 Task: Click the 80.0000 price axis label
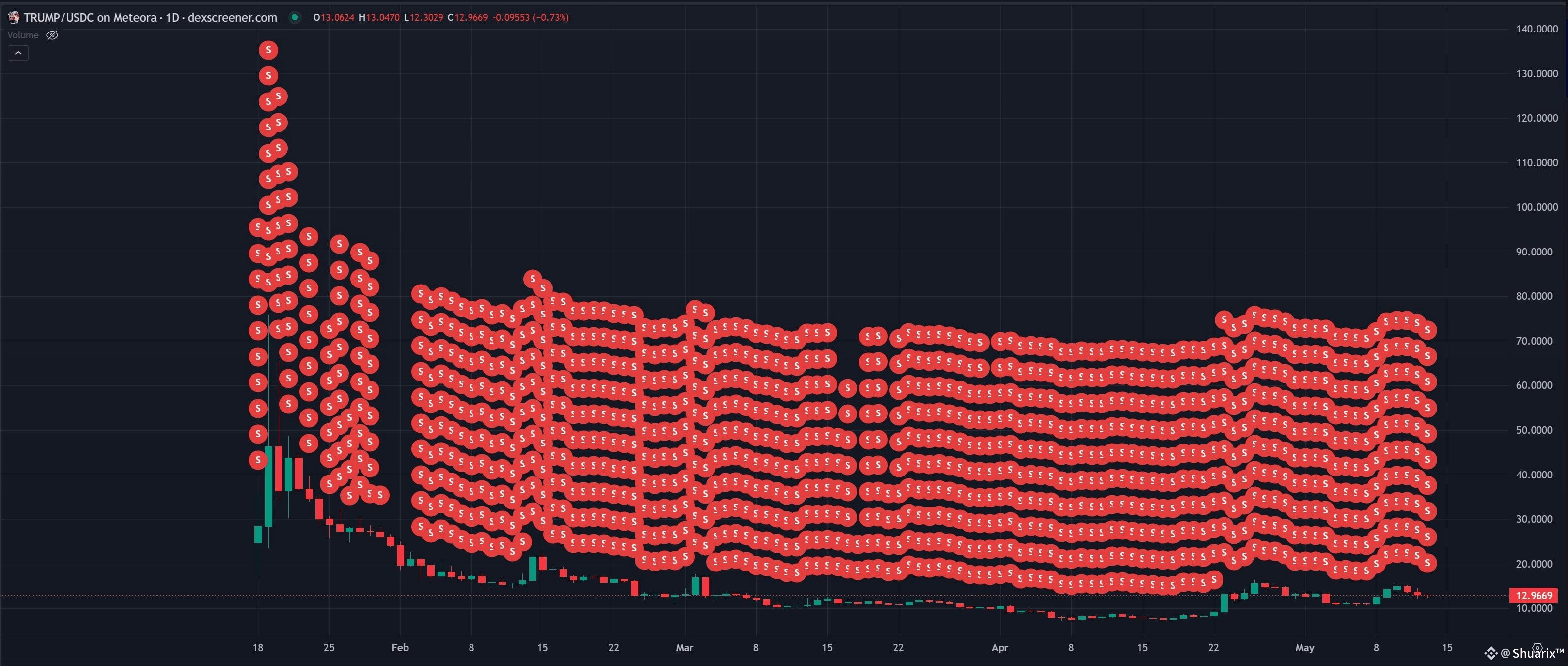click(1535, 296)
